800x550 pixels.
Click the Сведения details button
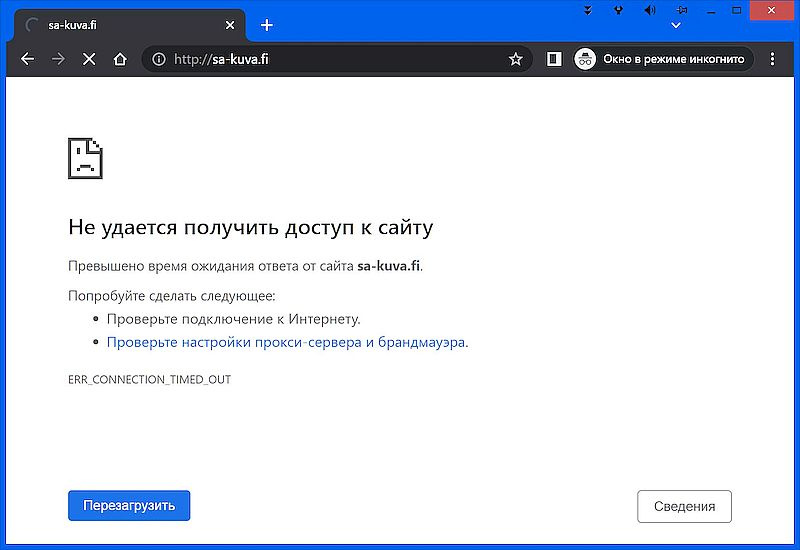pyautogui.click(x=684, y=506)
